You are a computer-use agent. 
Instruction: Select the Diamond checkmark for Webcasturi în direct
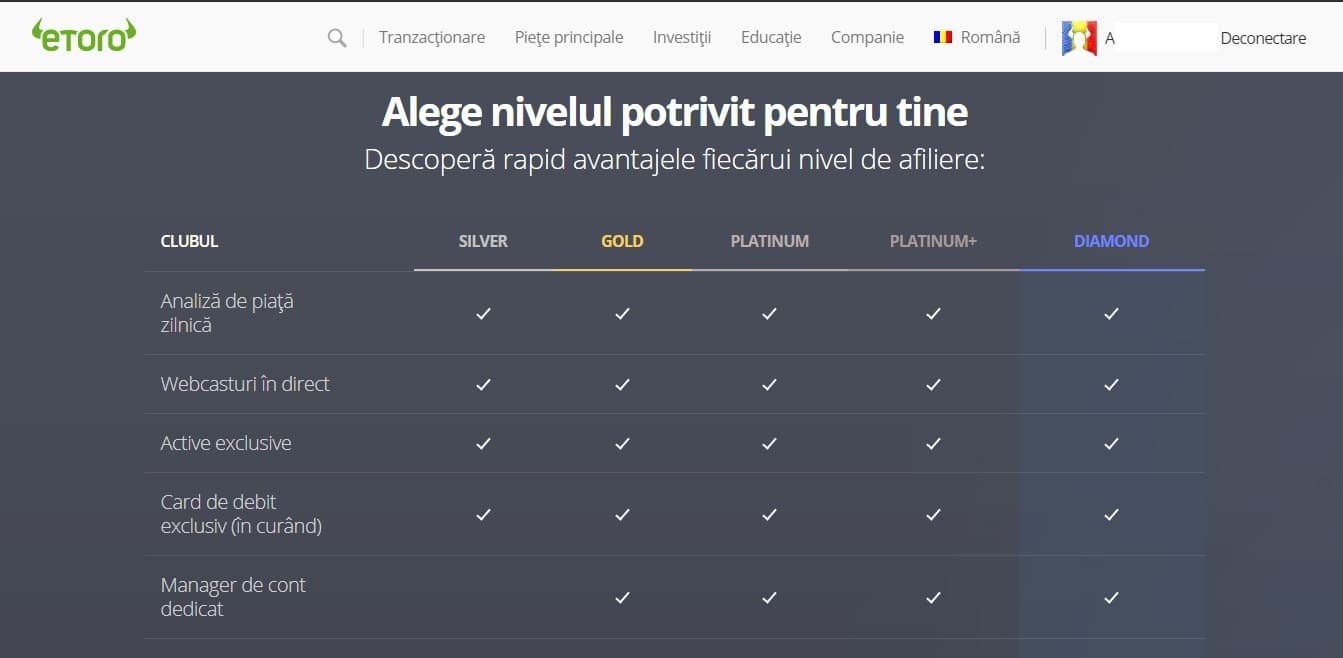click(x=1110, y=384)
